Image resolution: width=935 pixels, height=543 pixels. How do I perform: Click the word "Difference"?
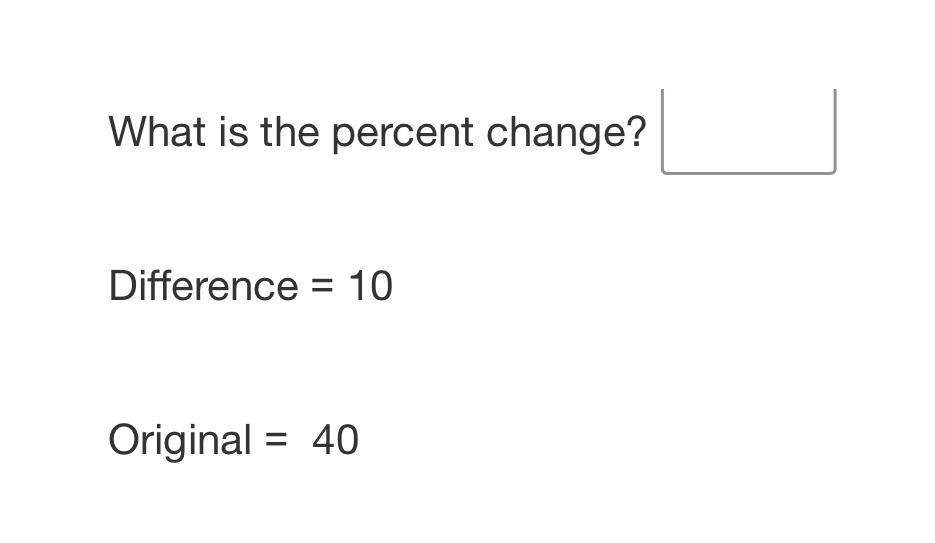(203, 286)
